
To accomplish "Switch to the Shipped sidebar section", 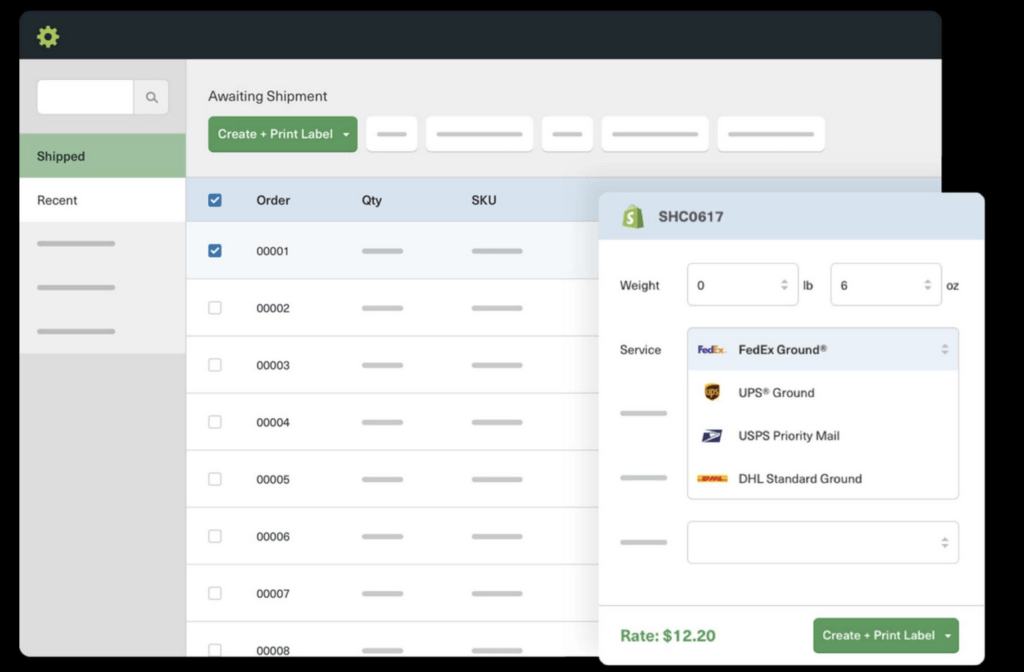I will point(60,156).
